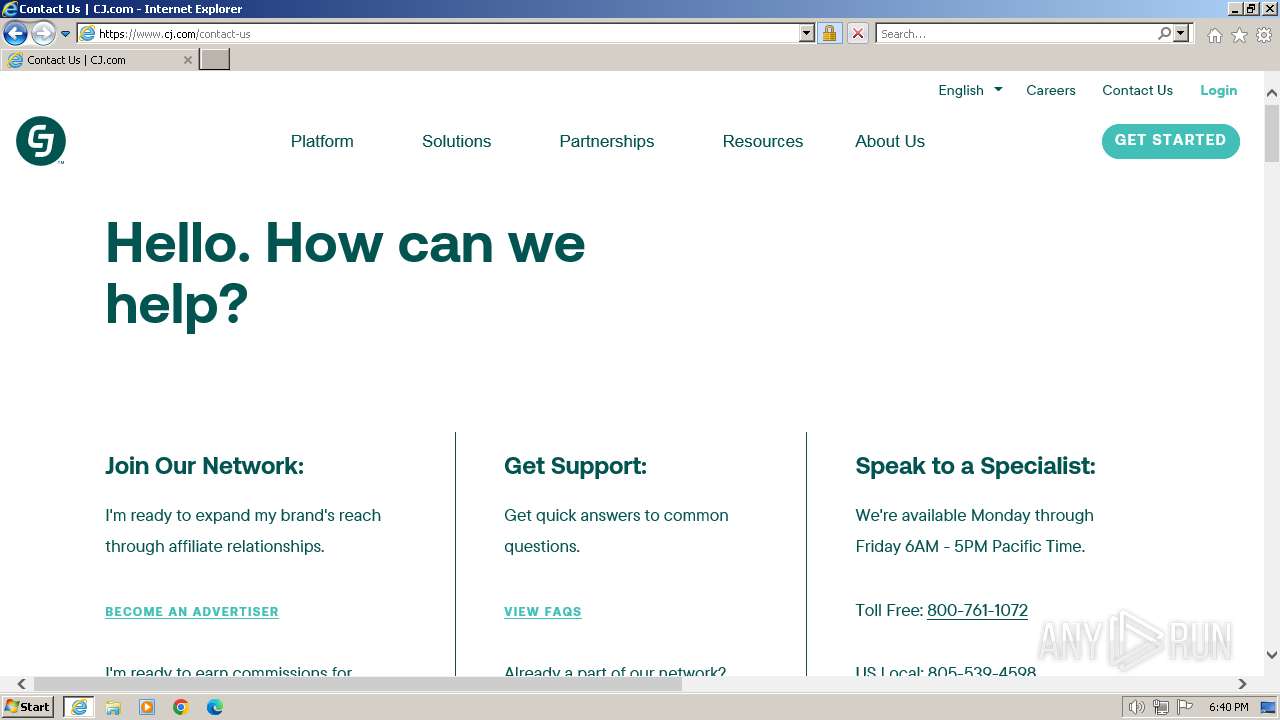This screenshot has width=1280, height=720.
Task: Open the Resources menu
Action: click(763, 141)
